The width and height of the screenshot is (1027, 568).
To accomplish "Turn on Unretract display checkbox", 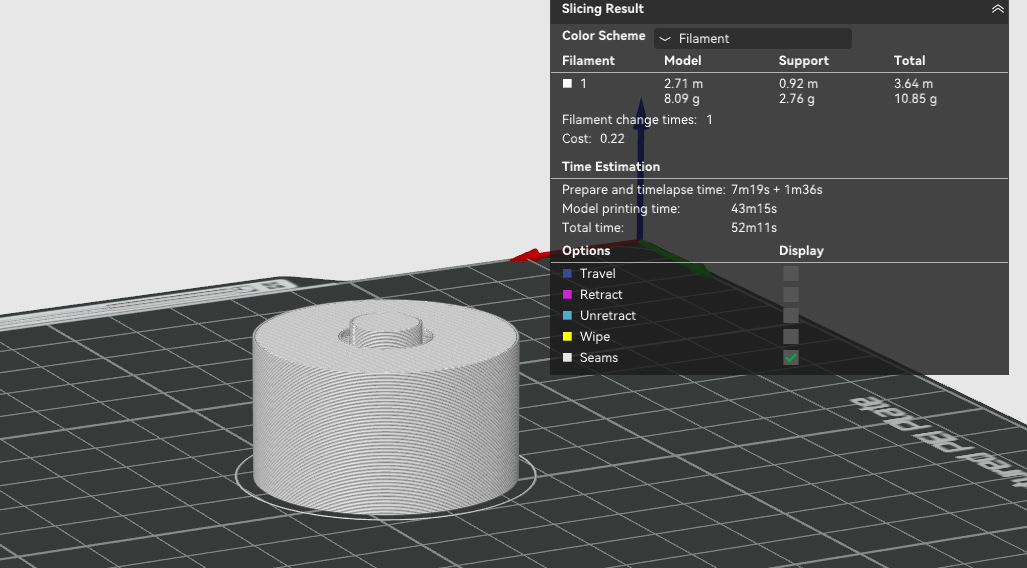I will pos(790,316).
